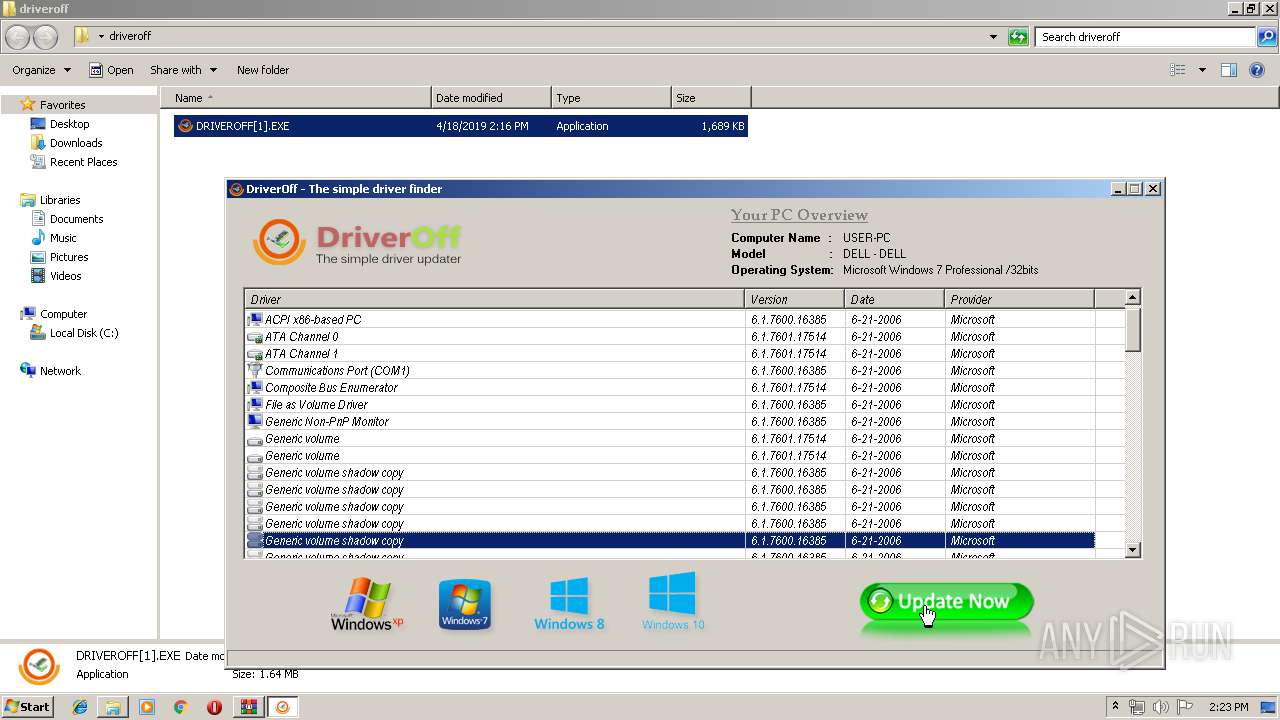Screen dimensions: 1280x720
Task: Click the Composite Bus Enumerator driver icon
Action: coord(255,387)
